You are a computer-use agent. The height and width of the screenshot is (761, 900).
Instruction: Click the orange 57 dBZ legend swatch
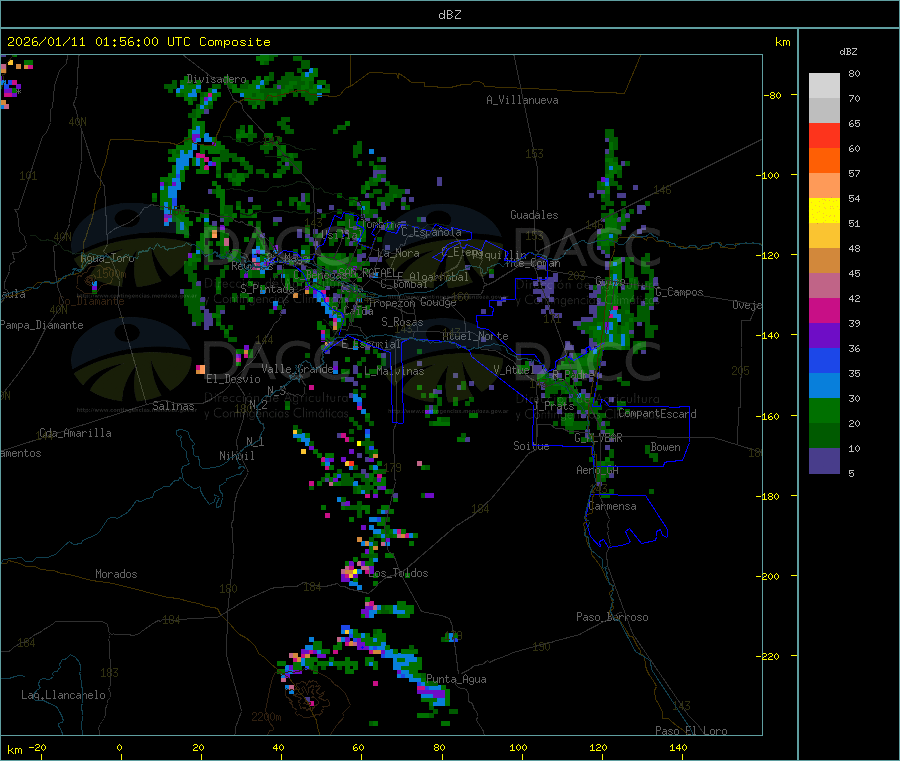click(824, 161)
